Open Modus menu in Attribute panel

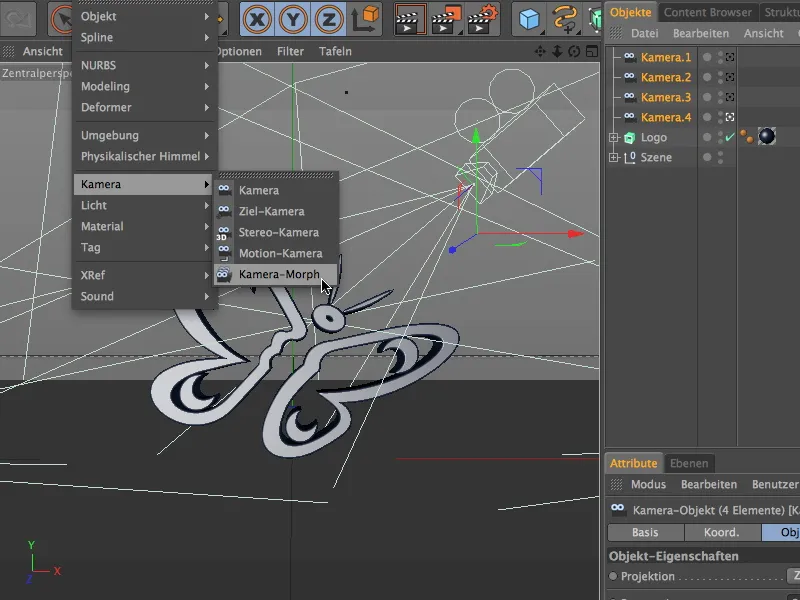[648, 484]
